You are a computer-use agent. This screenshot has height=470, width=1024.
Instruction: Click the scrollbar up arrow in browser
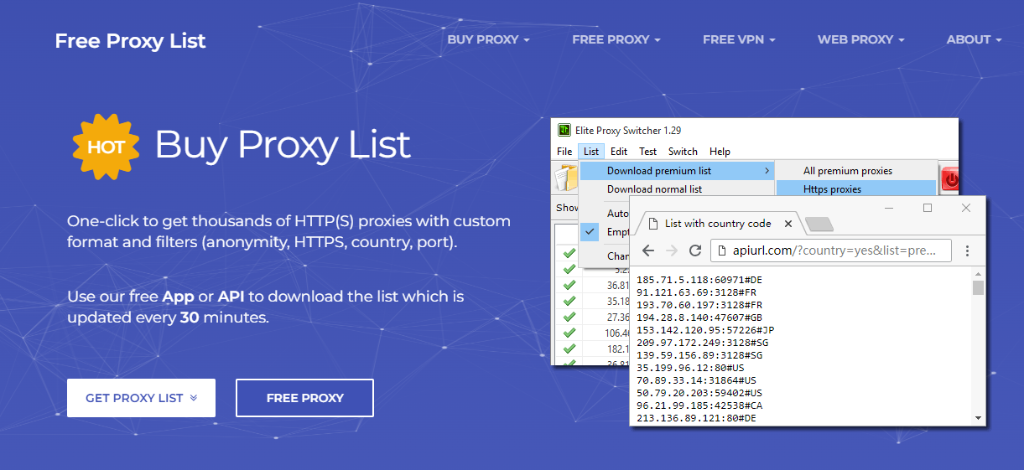978,274
